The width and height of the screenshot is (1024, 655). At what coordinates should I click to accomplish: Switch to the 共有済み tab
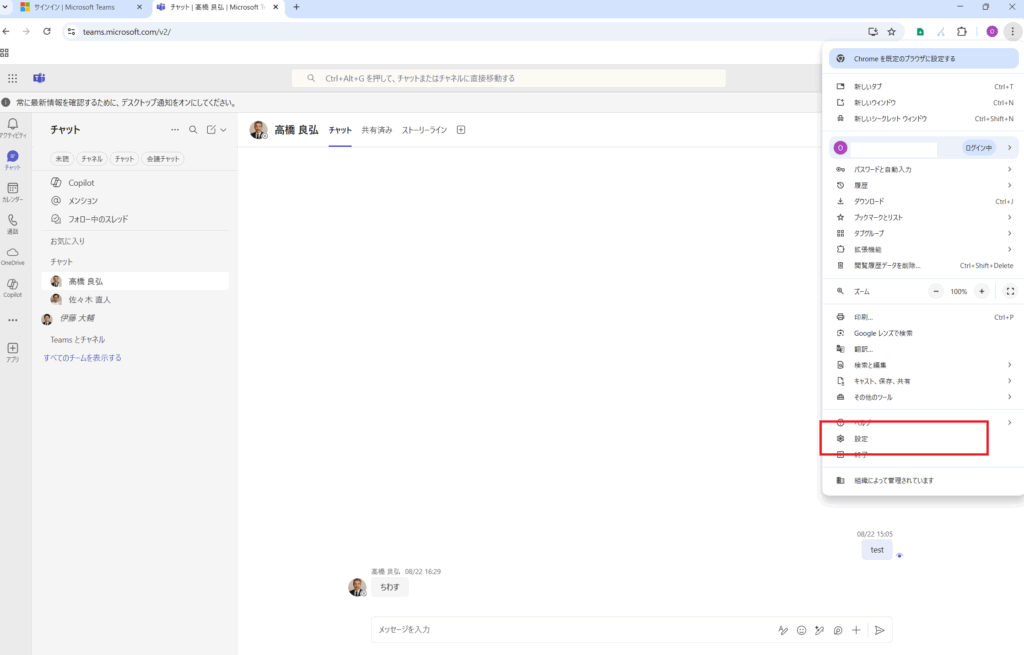click(x=377, y=130)
